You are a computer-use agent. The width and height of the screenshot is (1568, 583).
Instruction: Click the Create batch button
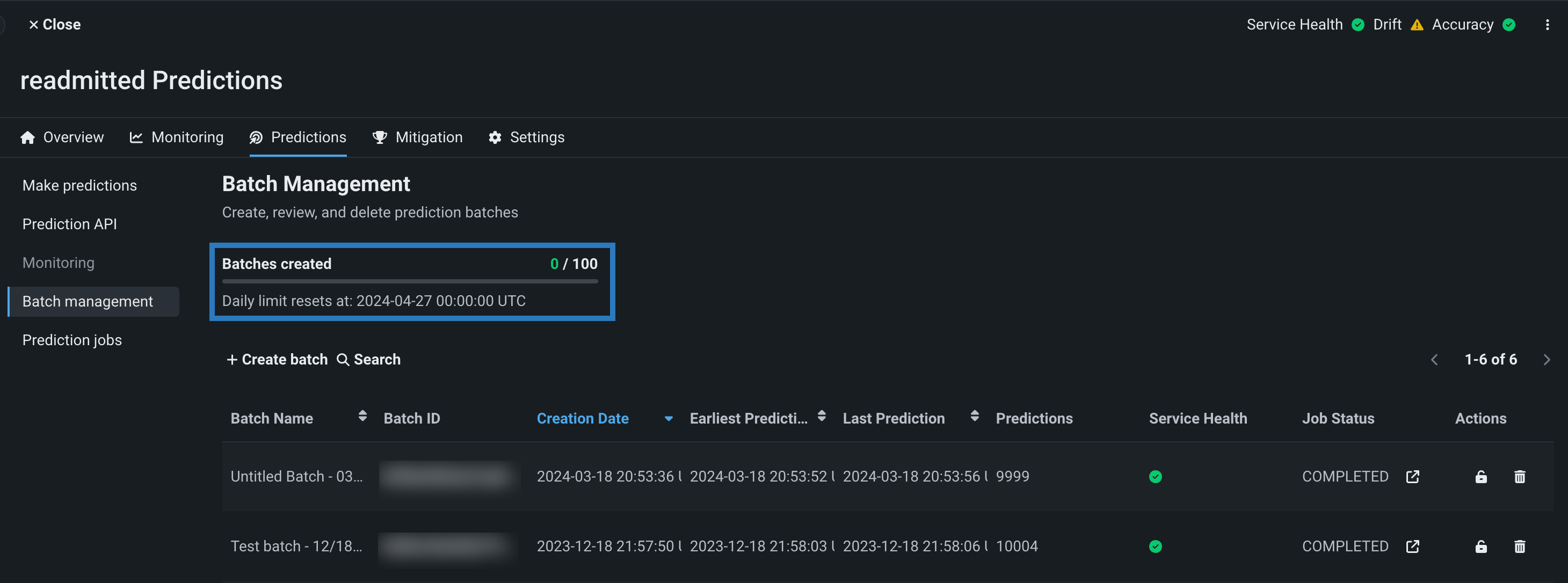coord(277,360)
